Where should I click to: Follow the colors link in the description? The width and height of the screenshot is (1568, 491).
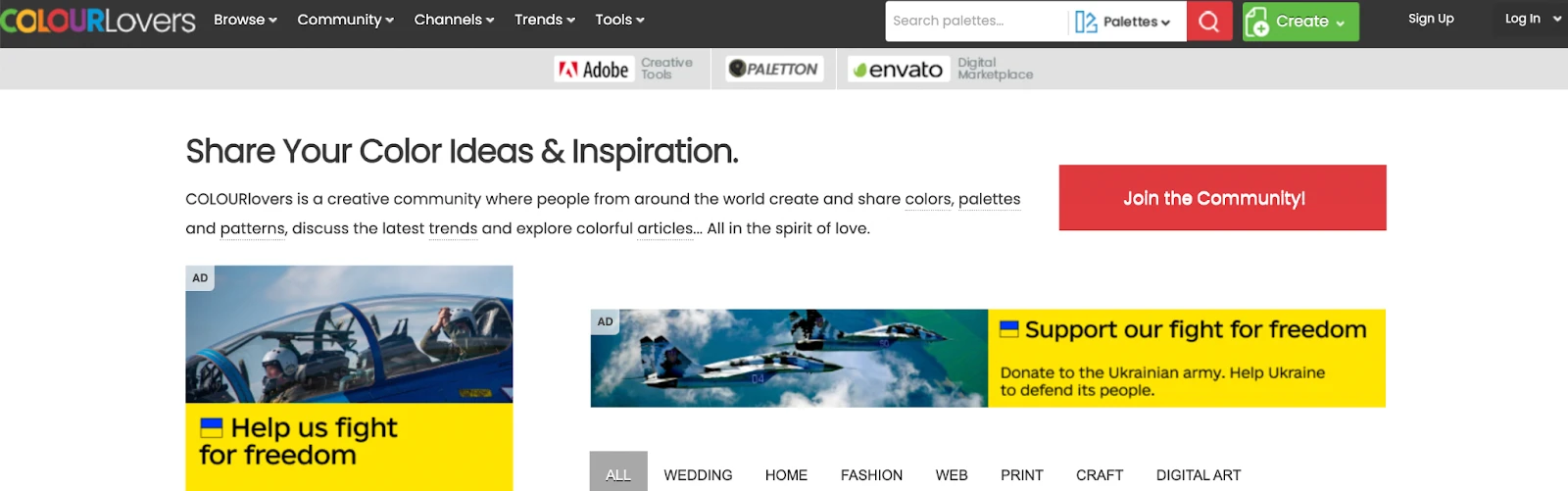(x=927, y=199)
